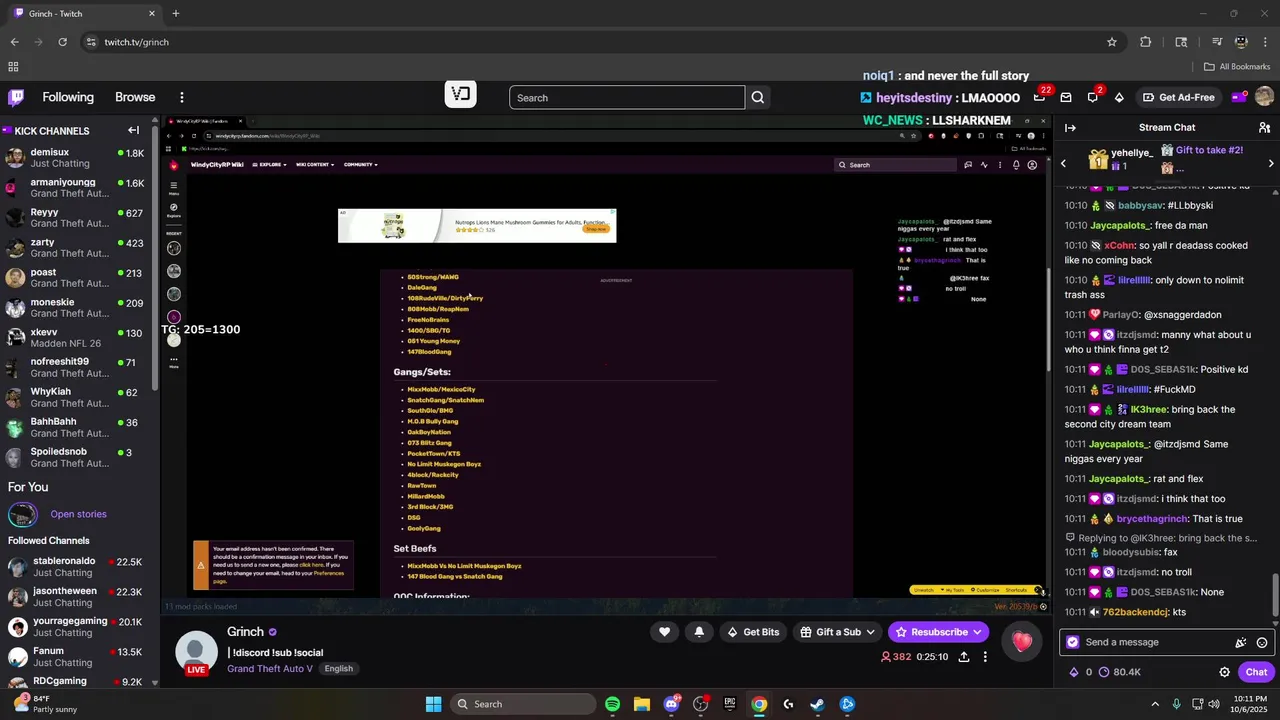Open stream more-options three dots
The width and height of the screenshot is (1280, 720).
point(985,657)
